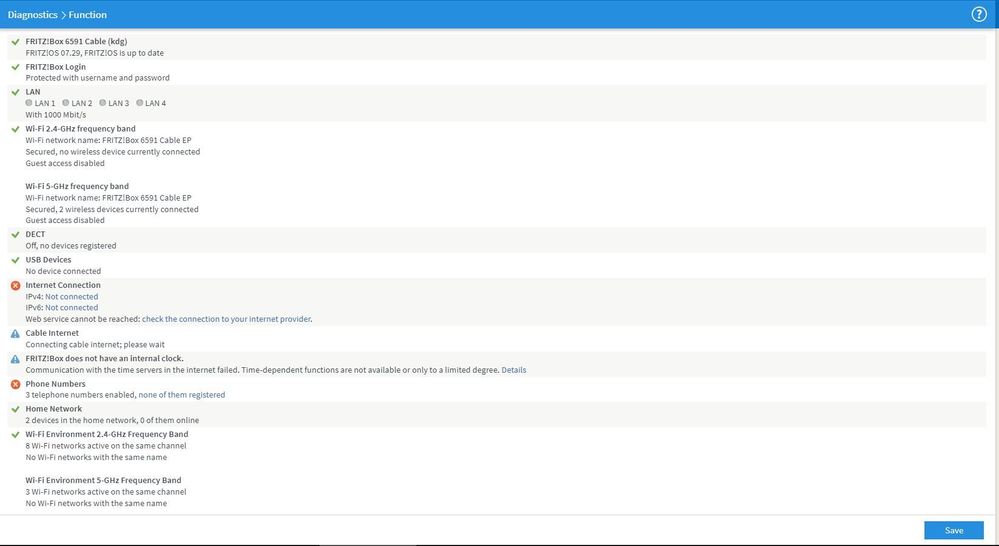Click the 'Internet Connection' heading
This screenshot has width=999, height=546.
pos(63,285)
